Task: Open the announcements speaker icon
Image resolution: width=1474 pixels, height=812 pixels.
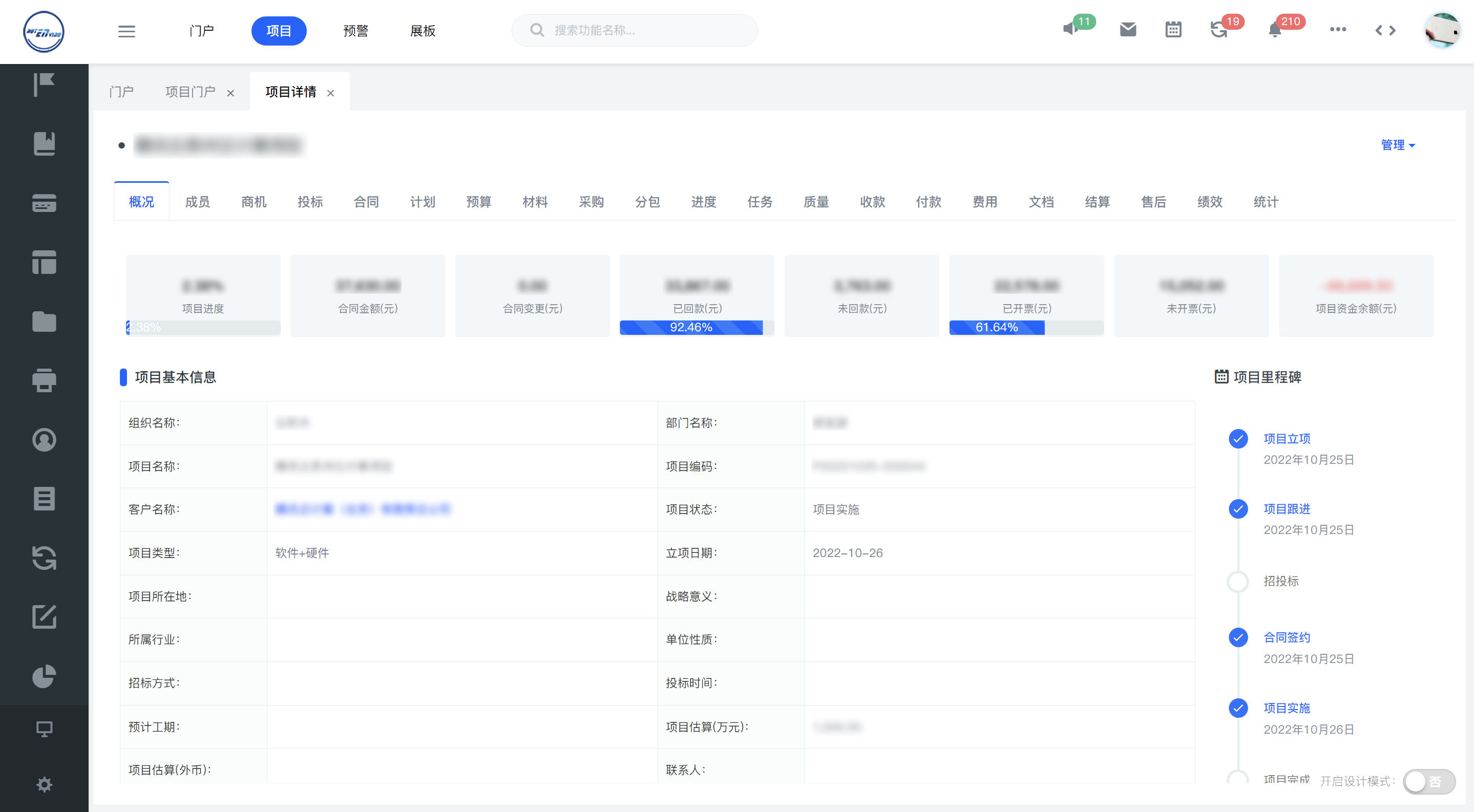Action: point(1070,29)
